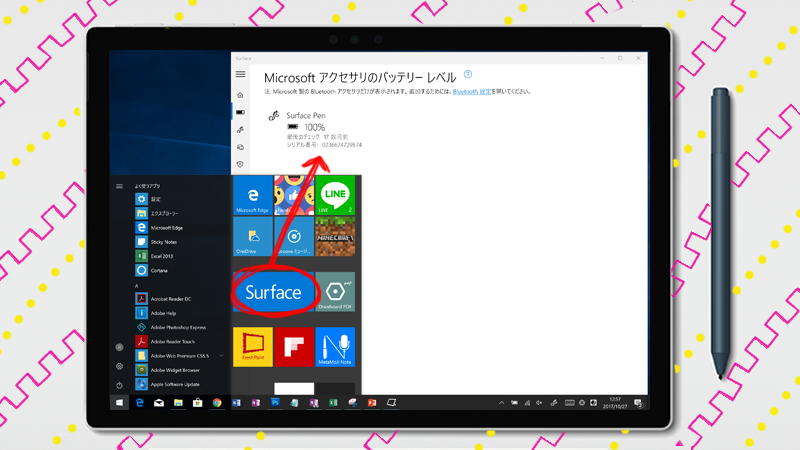Open the OneDrive tile
800x450 pixels.
tap(253, 236)
